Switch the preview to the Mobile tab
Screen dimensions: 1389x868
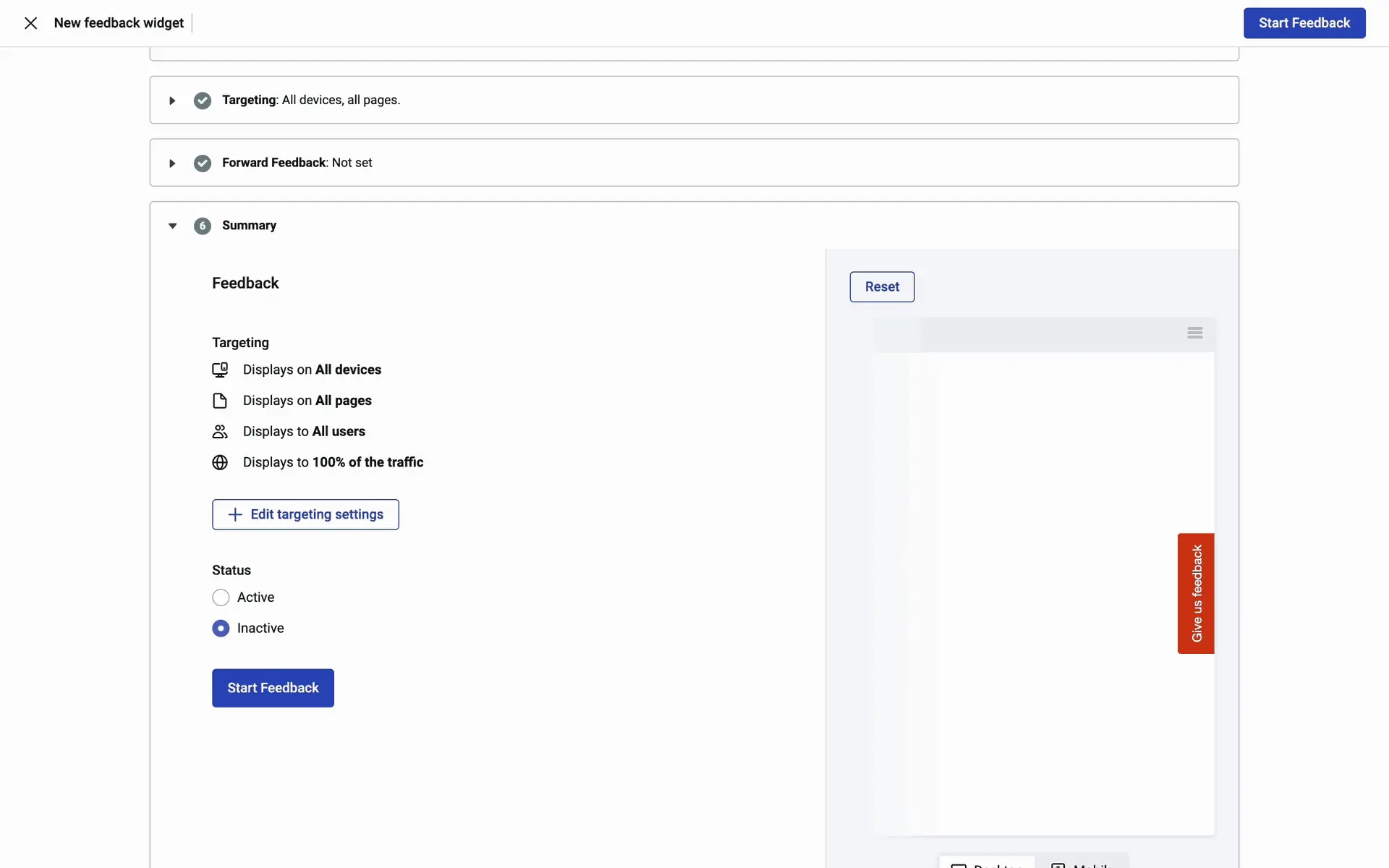click(1083, 864)
